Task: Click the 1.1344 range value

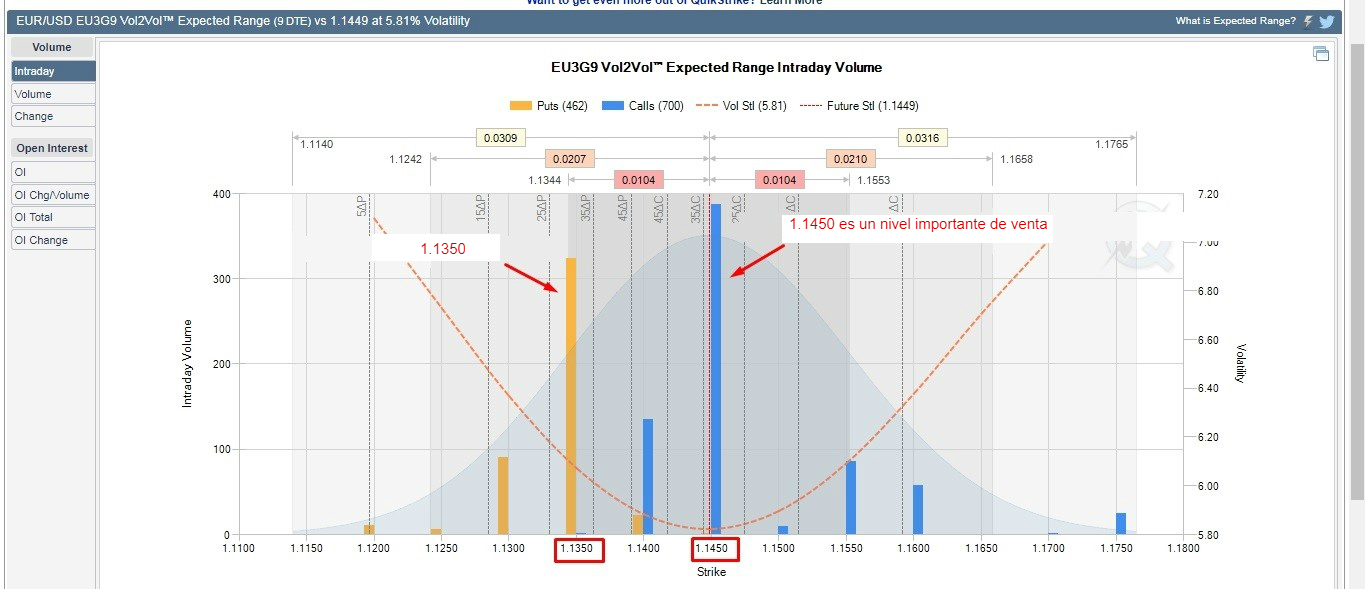Action: (546, 181)
